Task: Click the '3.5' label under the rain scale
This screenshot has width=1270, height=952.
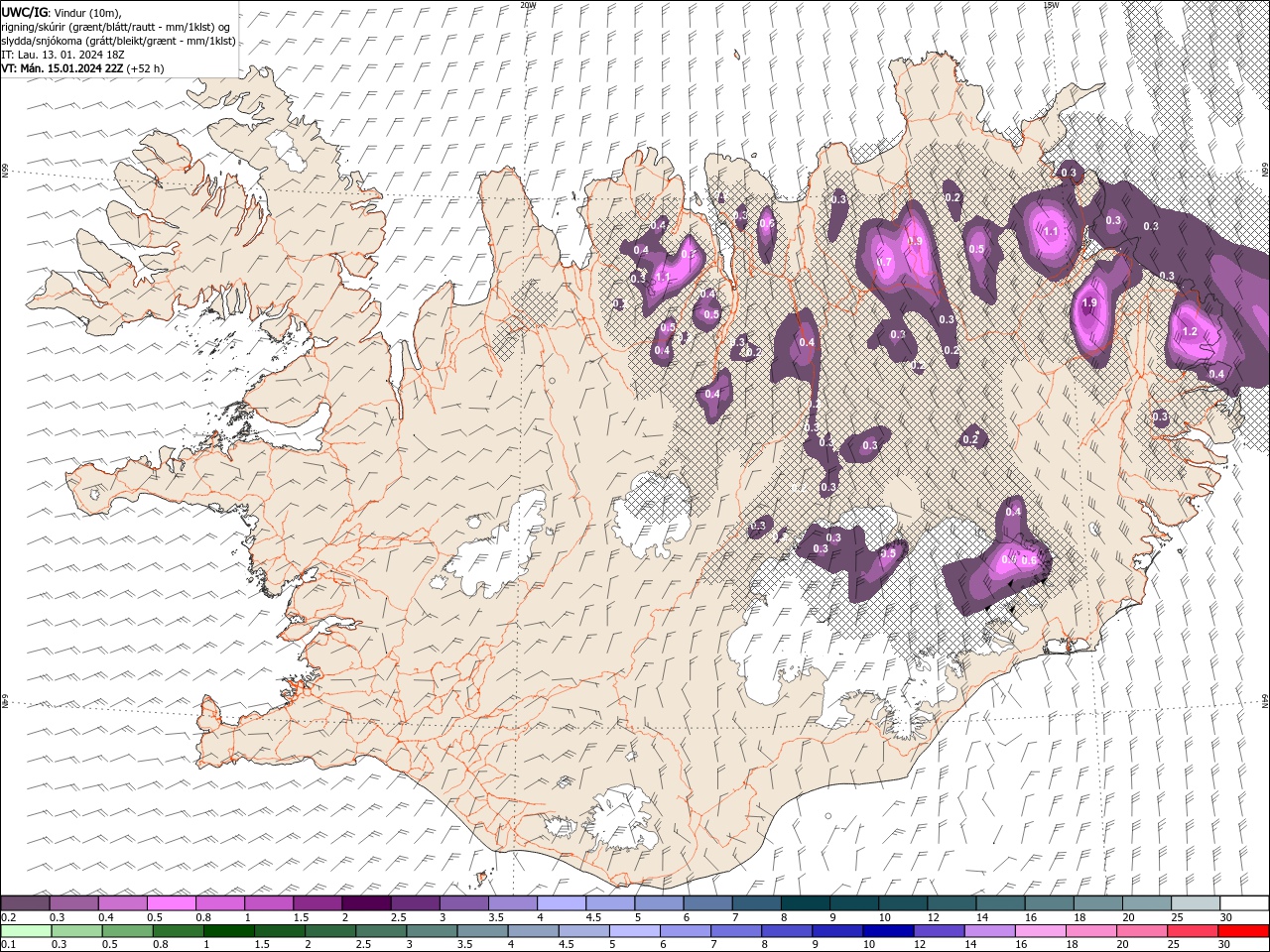Action: [463, 945]
